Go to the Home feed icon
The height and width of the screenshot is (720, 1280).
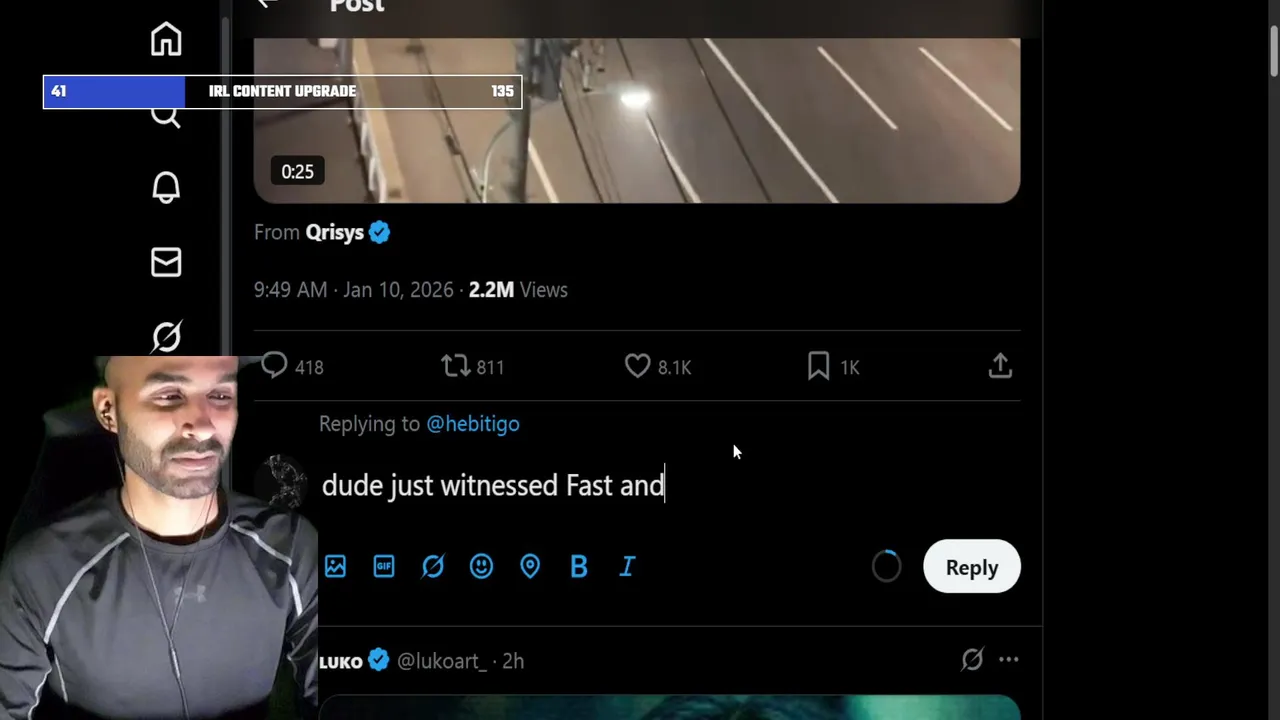(166, 40)
